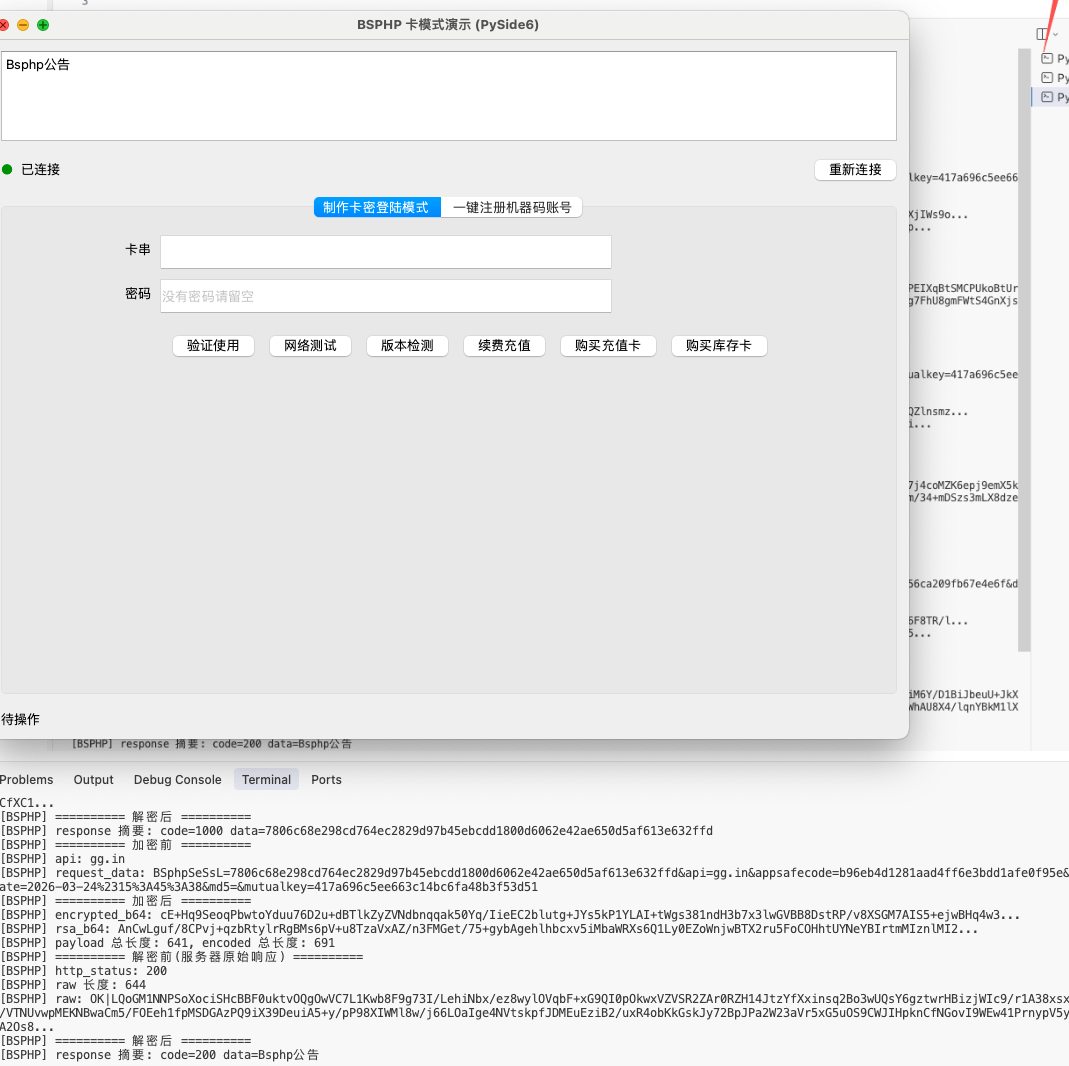
Task: Open the Output panel tab
Action: coord(93,780)
